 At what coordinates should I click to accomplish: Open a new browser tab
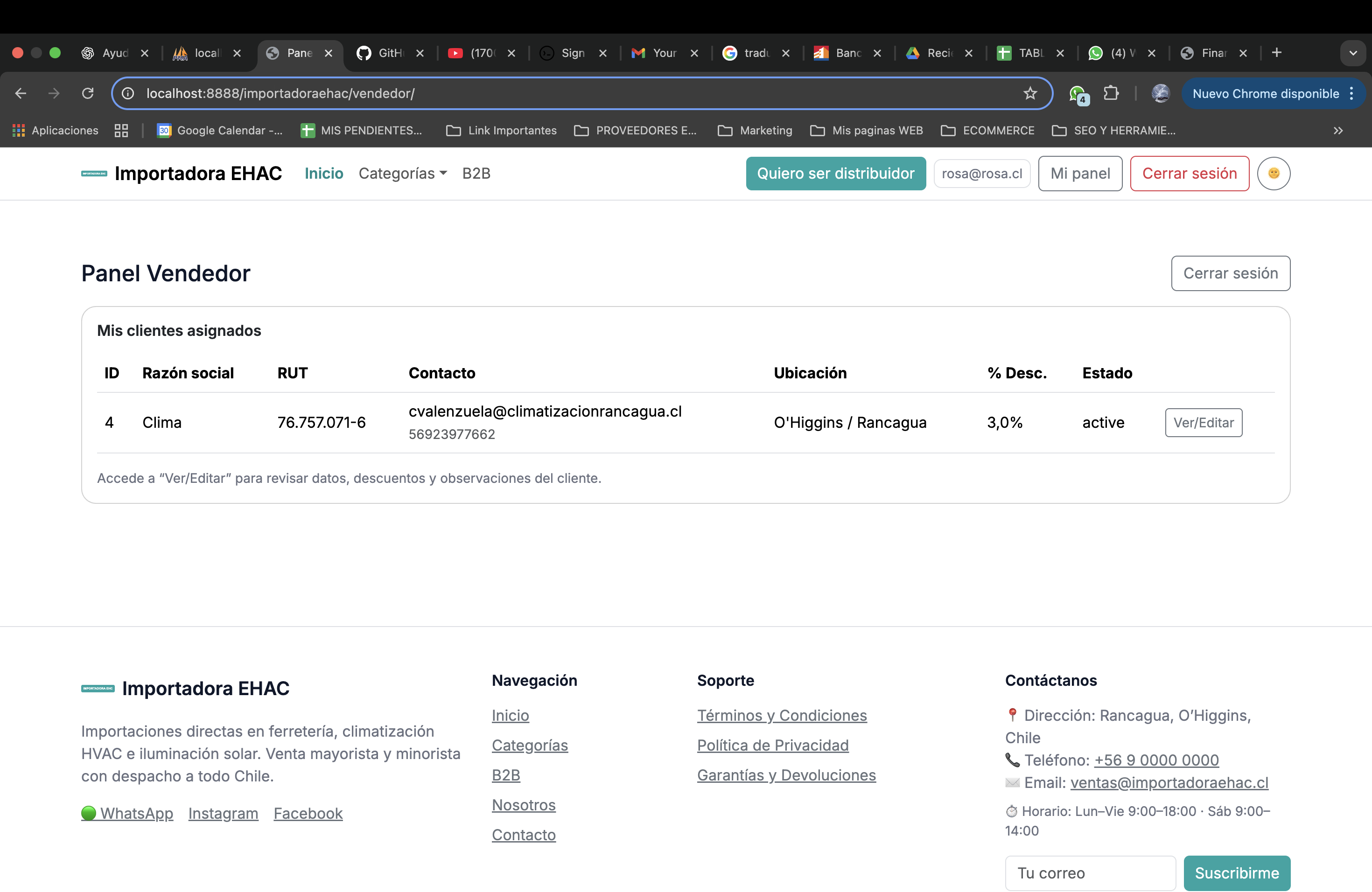[1276, 53]
